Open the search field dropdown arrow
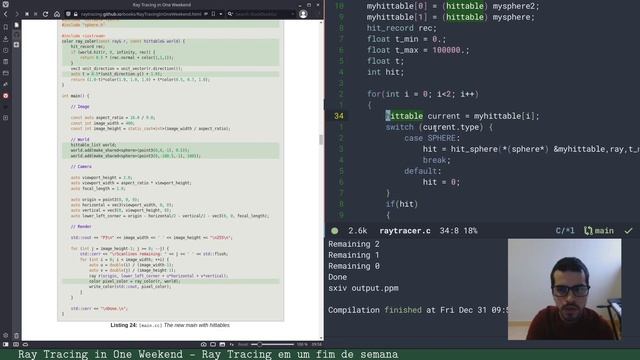Image resolution: width=640 pixels, height=360 pixels. click(x=293, y=14)
